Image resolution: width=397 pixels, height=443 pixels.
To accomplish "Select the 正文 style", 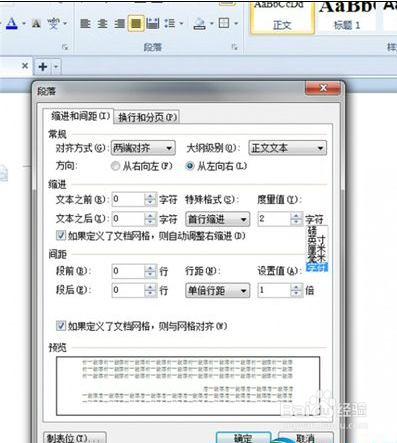I will pos(282,17).
